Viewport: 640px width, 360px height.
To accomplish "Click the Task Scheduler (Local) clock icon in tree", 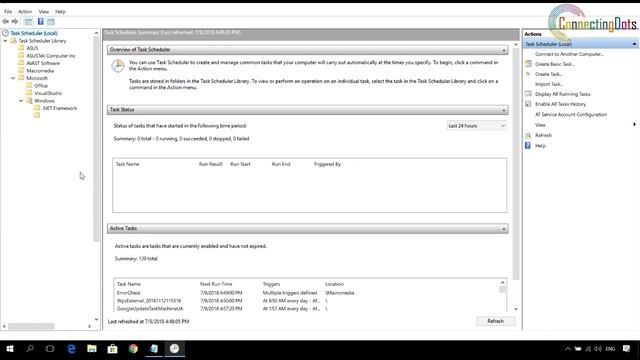I will 6,33.
